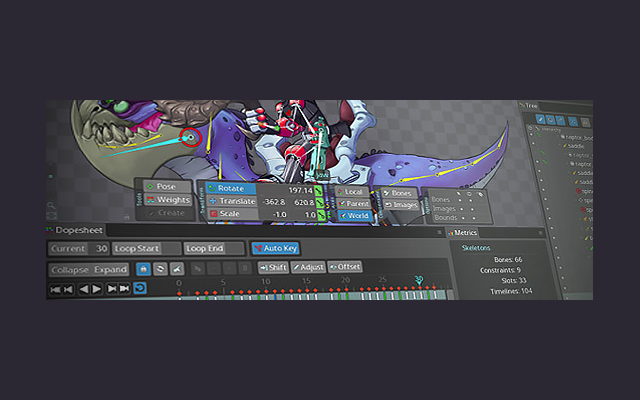Click the 'Bones: 66' metrics text

[508, 260]
